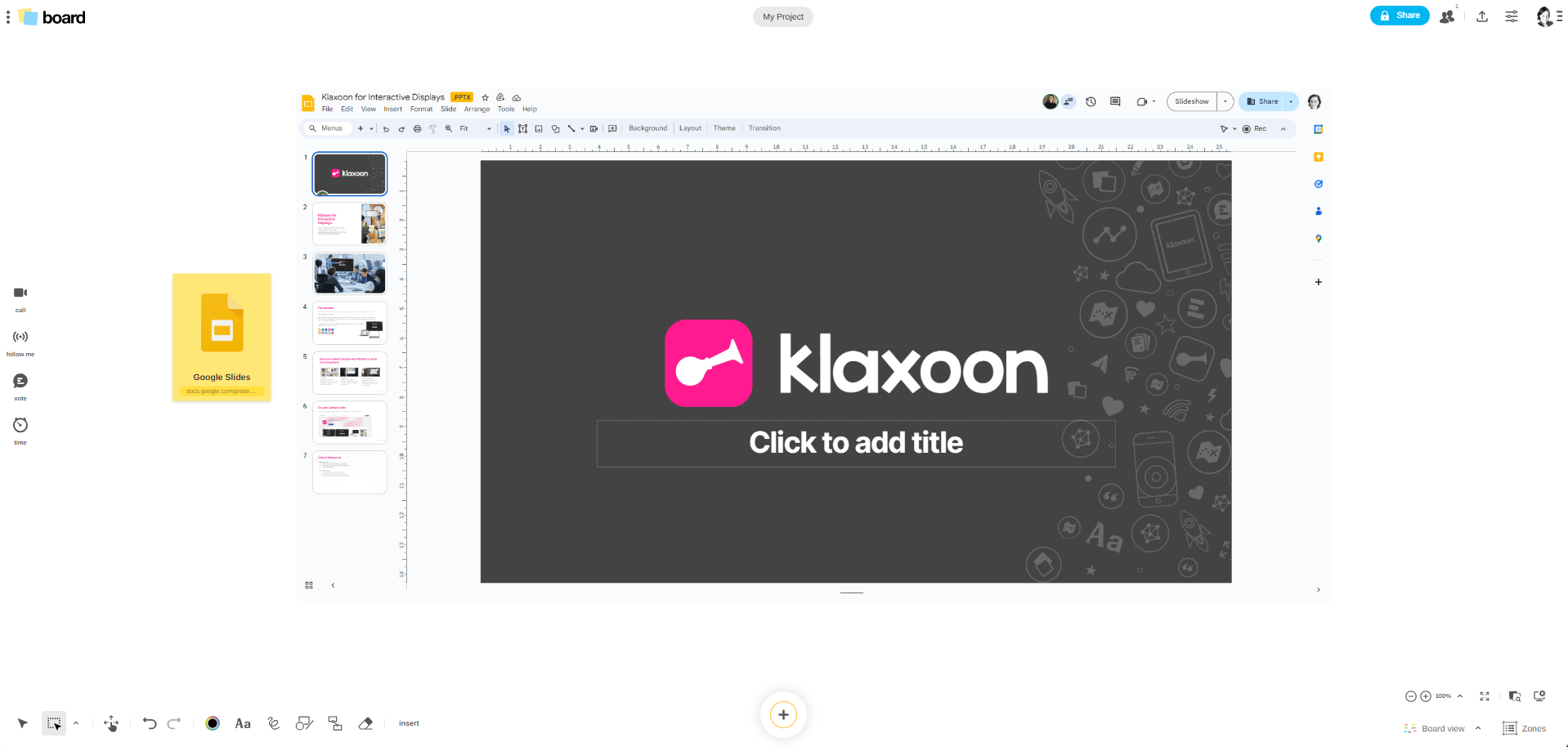This screenshot has height=747, width=1568.
Task: Open the timer tool
Action: [20, 425]
